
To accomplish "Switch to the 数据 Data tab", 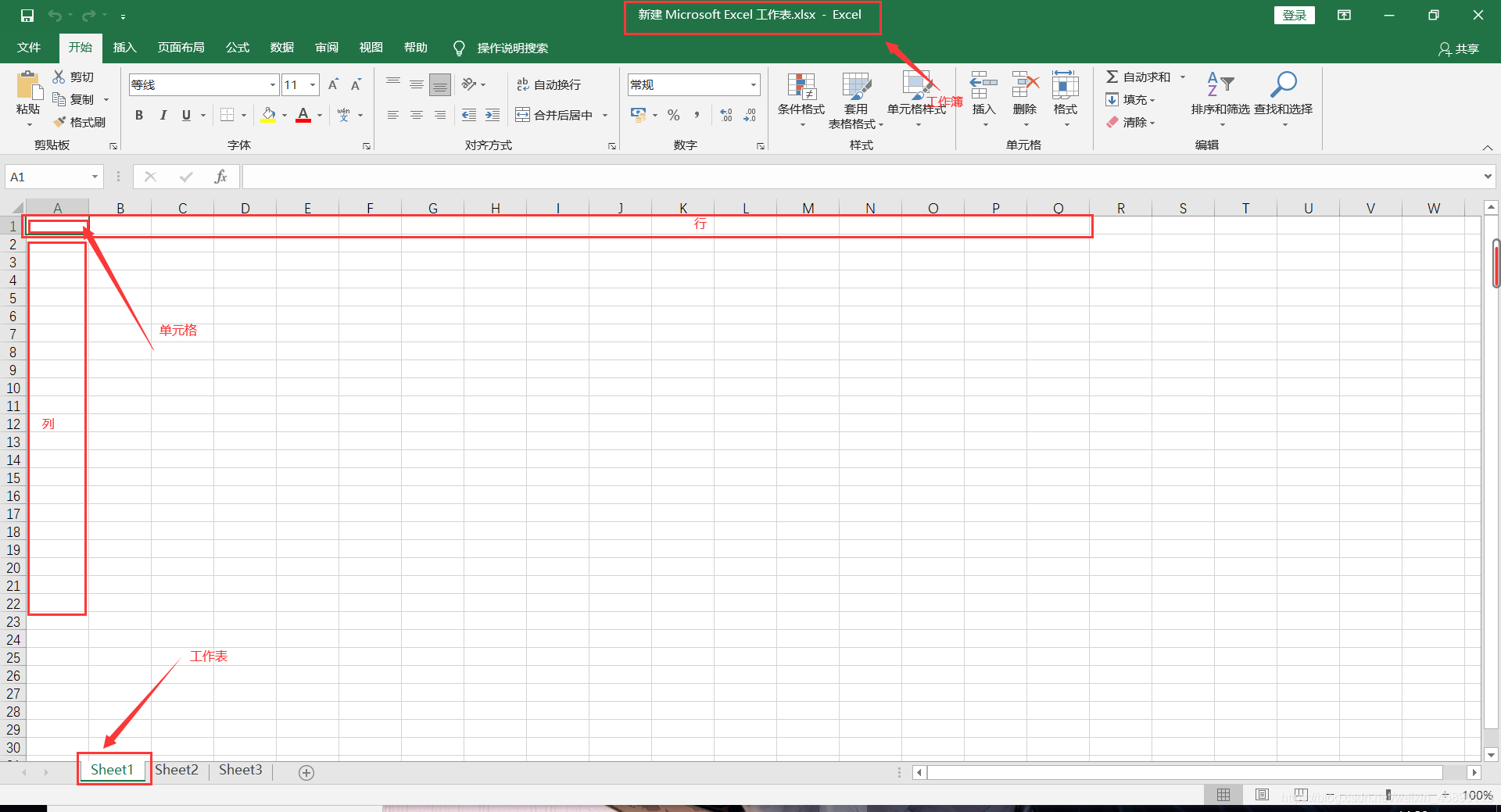I will click(x=282, y=48).
